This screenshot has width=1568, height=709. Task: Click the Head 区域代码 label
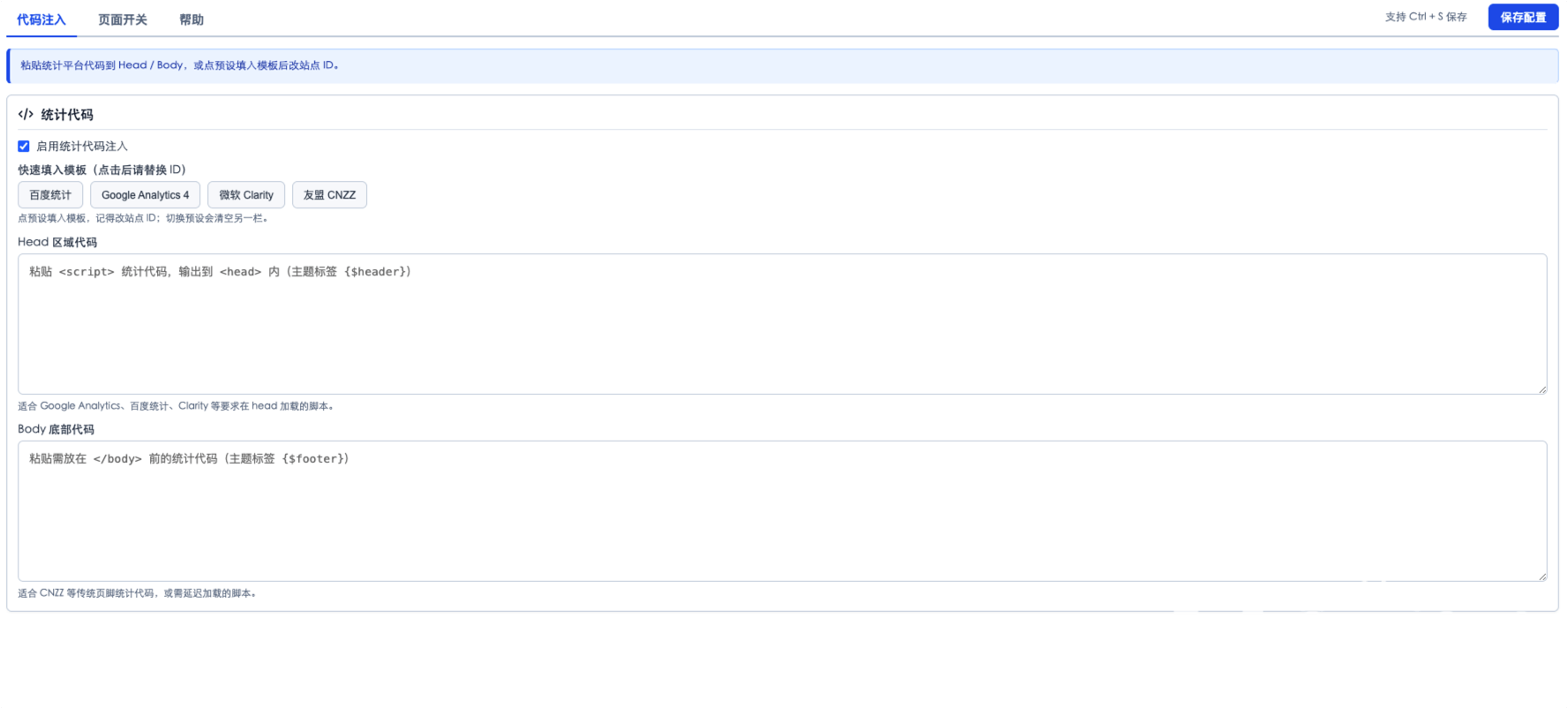tap(57, 242)
